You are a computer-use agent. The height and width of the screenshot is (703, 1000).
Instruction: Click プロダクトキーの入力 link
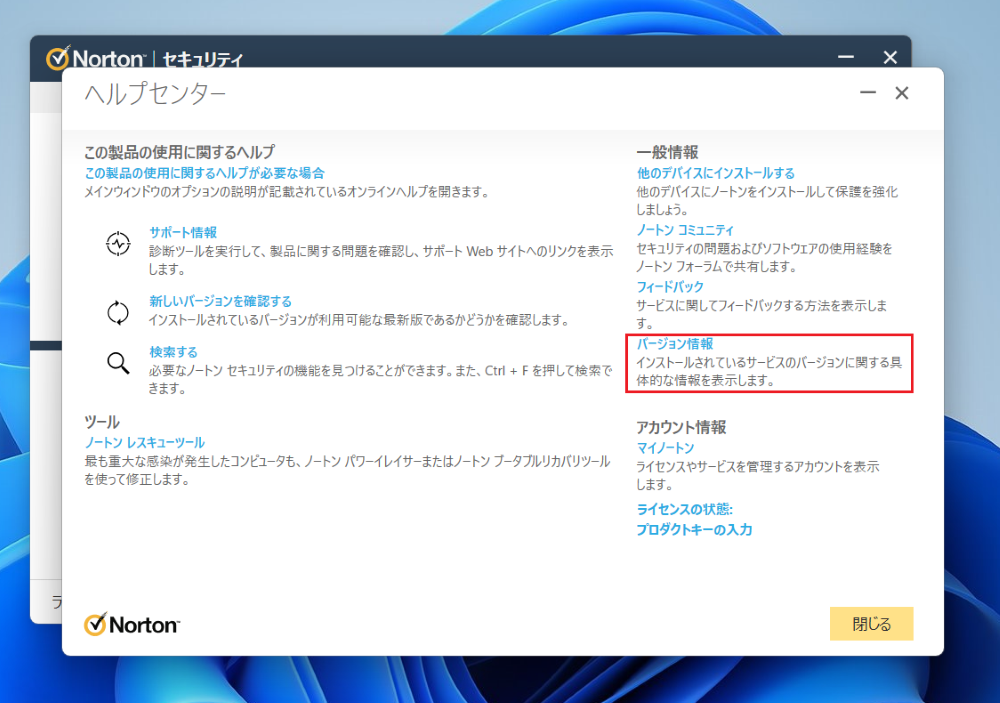pos(694,529)
